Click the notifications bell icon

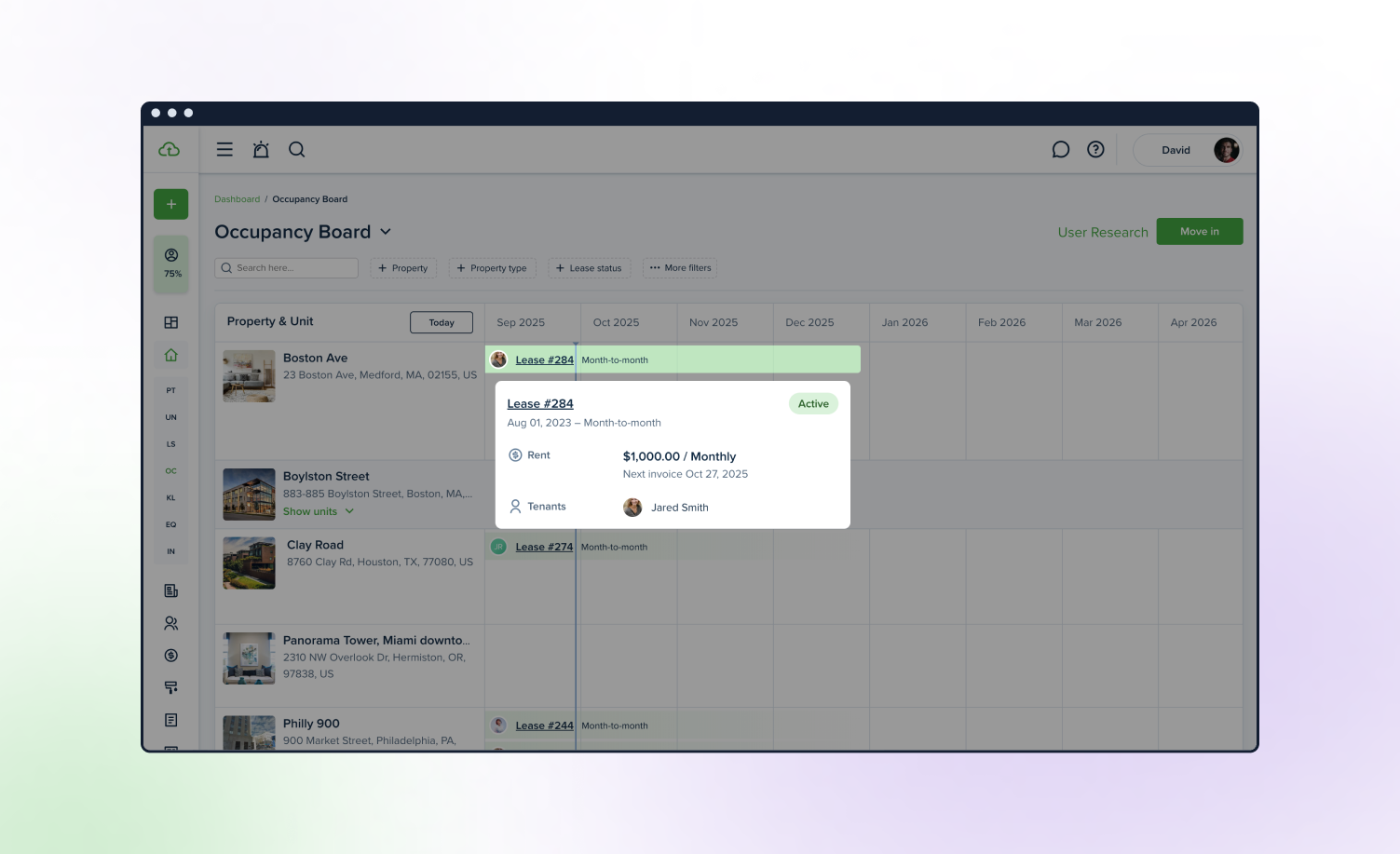[261, 150]
